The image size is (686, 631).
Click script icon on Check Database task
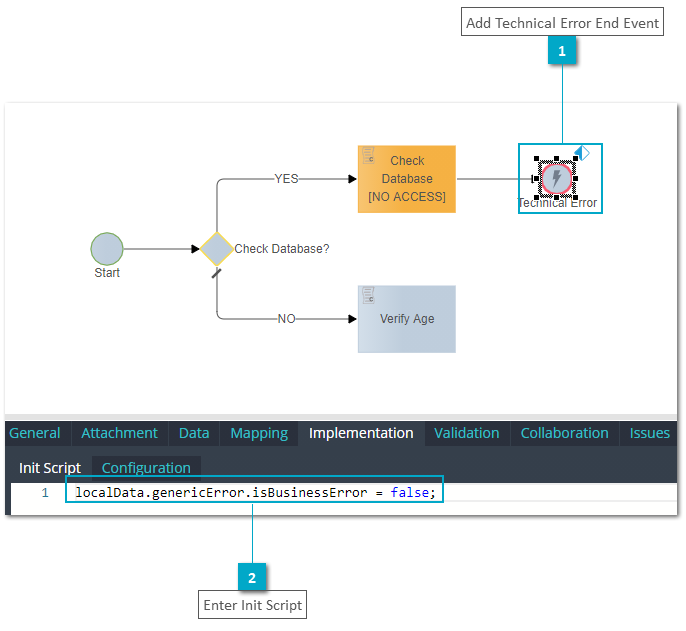368,155
